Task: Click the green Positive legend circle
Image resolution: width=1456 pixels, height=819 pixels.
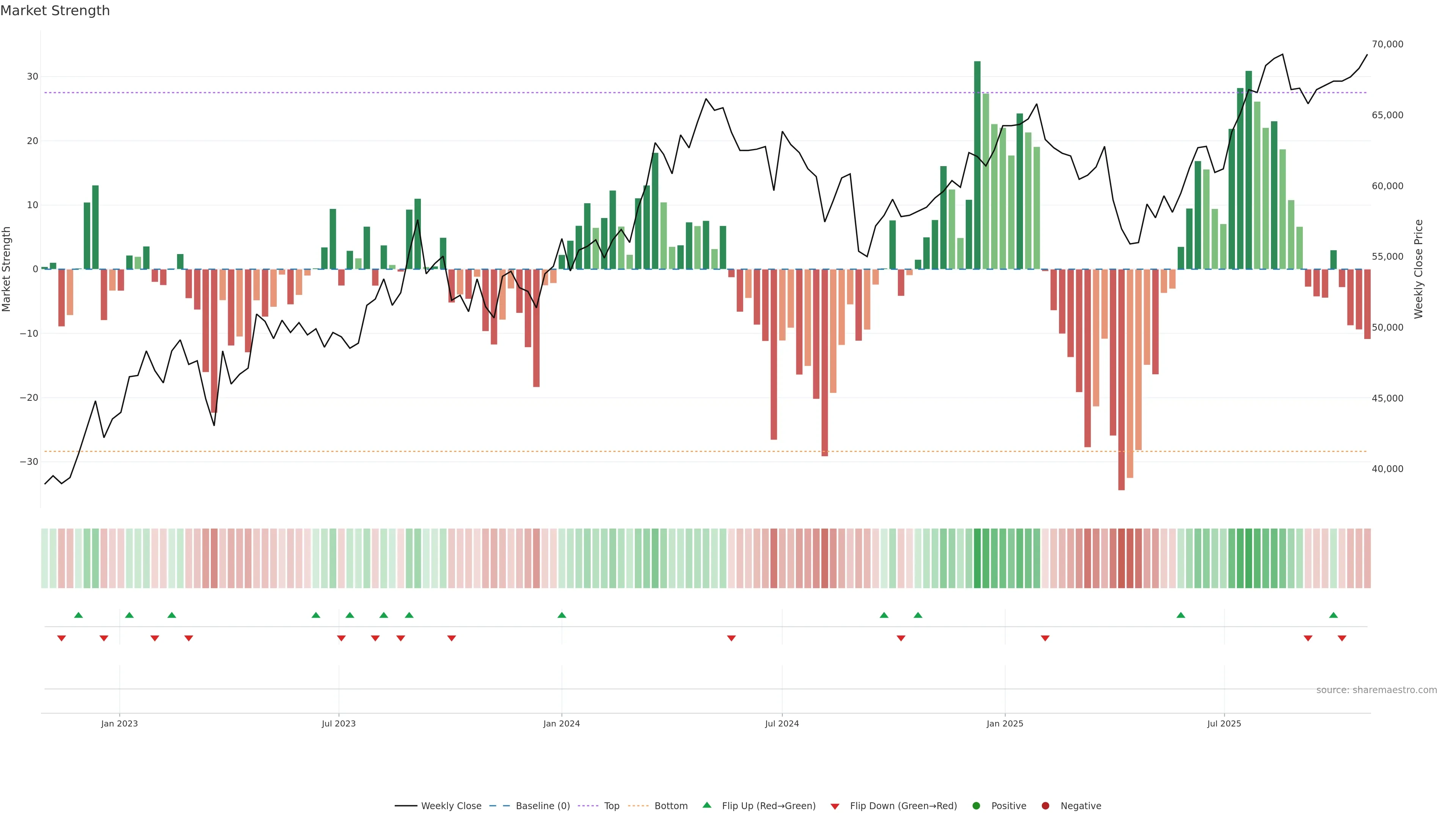Action: tap(976, 806)
